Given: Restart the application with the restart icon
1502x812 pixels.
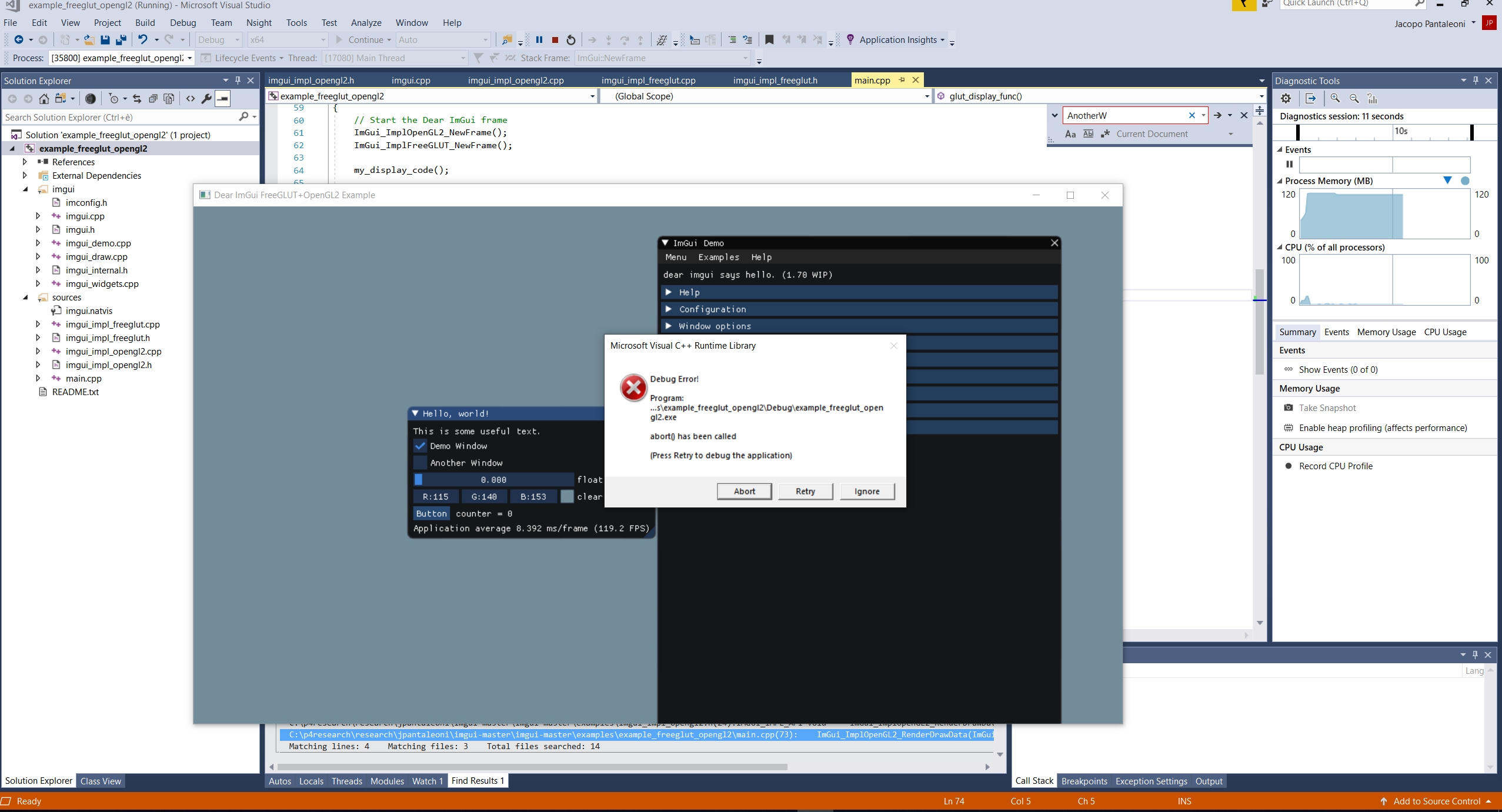Looking at the screenshot, I should pos(570,40).
